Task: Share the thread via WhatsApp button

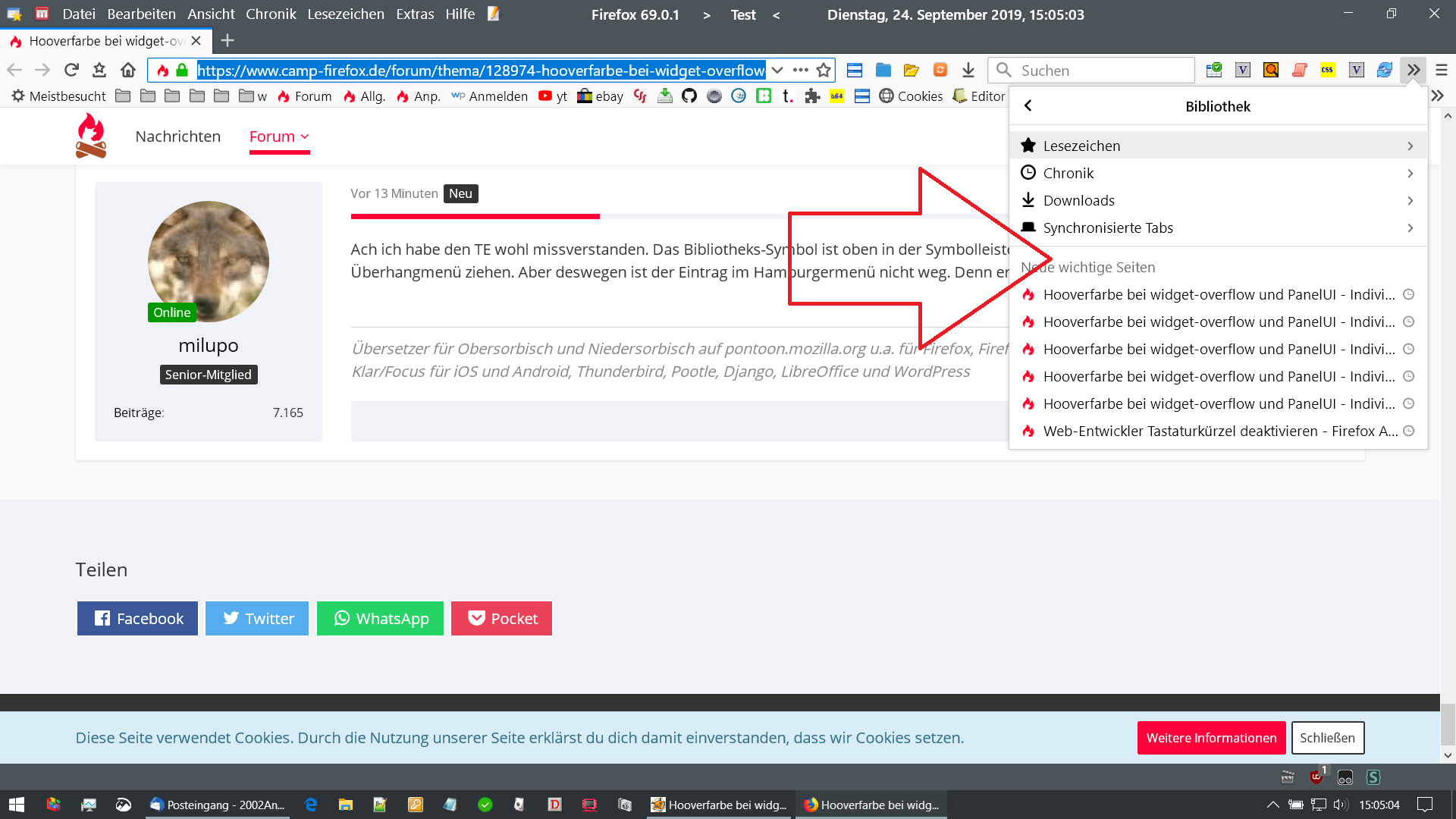Action: click(x=380, y=619)
